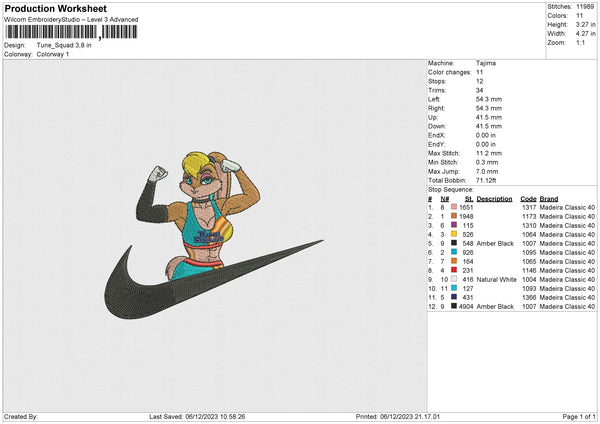This screenshot has height=424, width=600.
Task: Click thread code 1065 in stop 7
Action: 529,262
